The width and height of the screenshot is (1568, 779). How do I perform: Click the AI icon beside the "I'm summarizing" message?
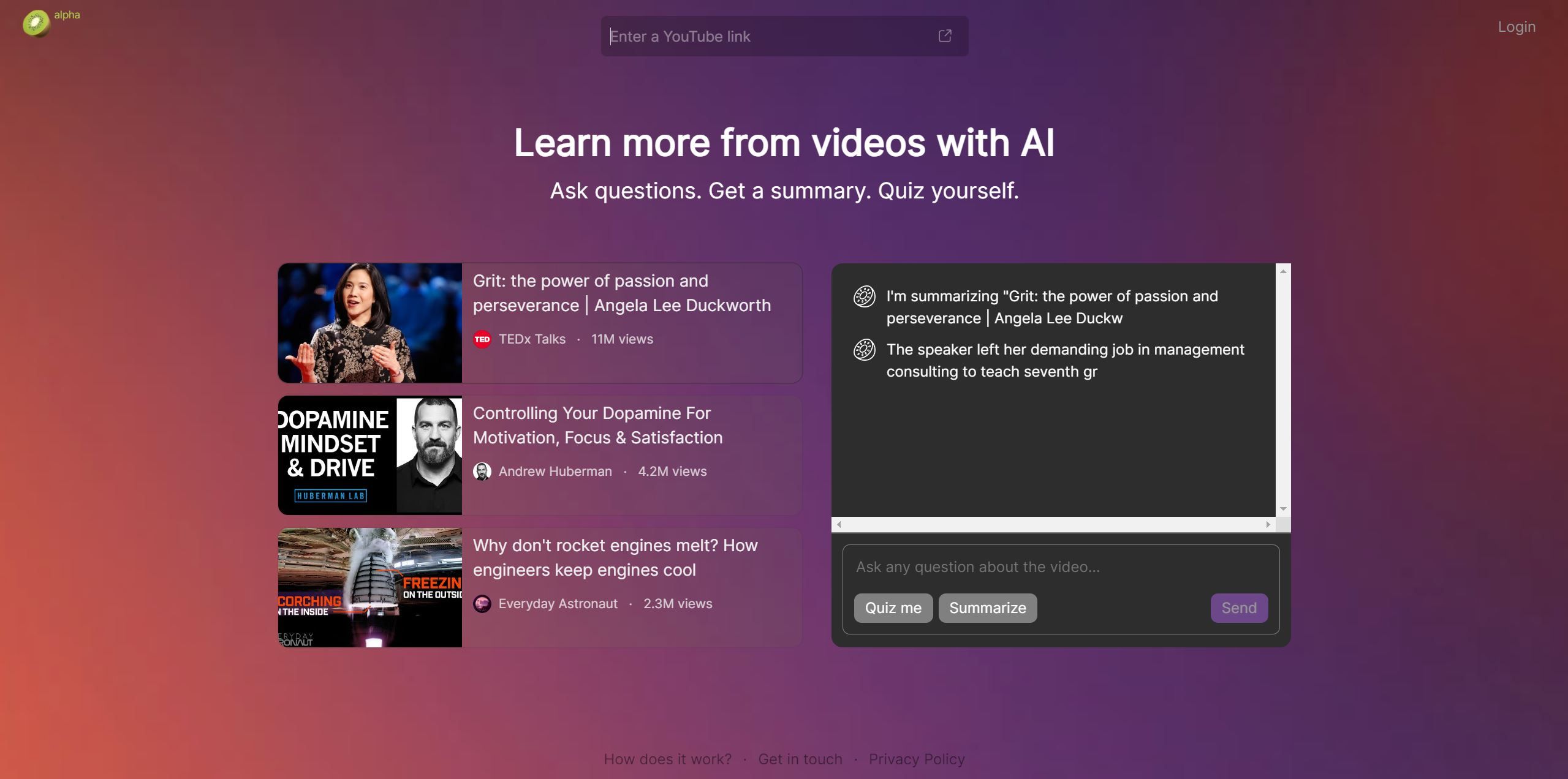(x=864, y=296)
